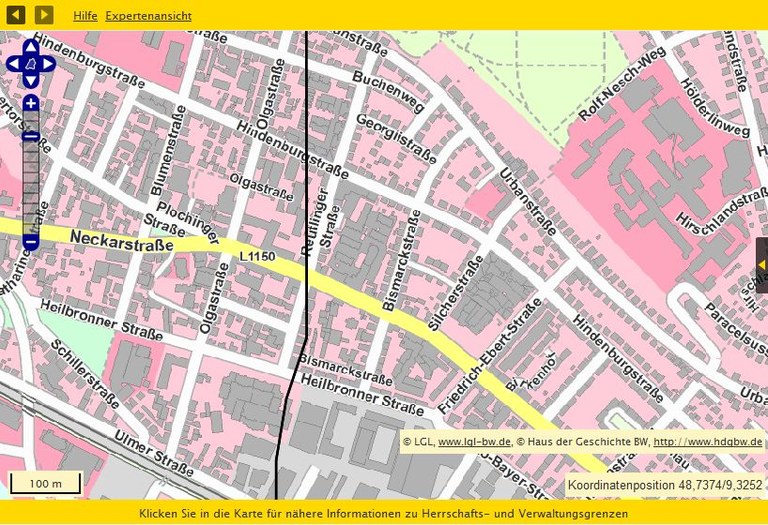
Task: Open the http://www.hdgbw.de link
Action: tap(707, 441)
